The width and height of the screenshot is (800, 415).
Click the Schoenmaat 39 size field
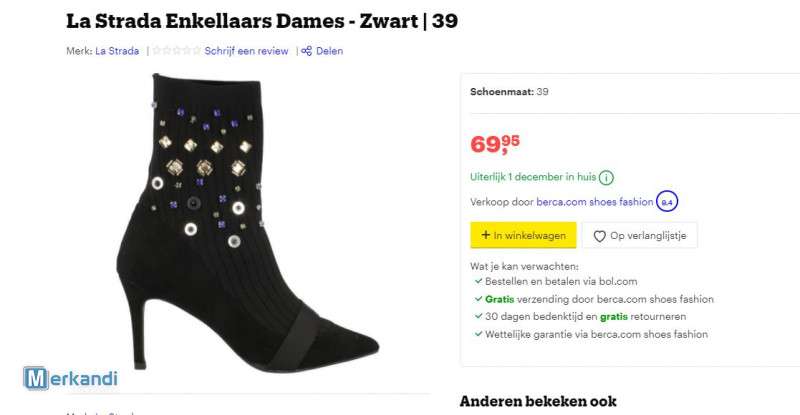click(509, 92)
